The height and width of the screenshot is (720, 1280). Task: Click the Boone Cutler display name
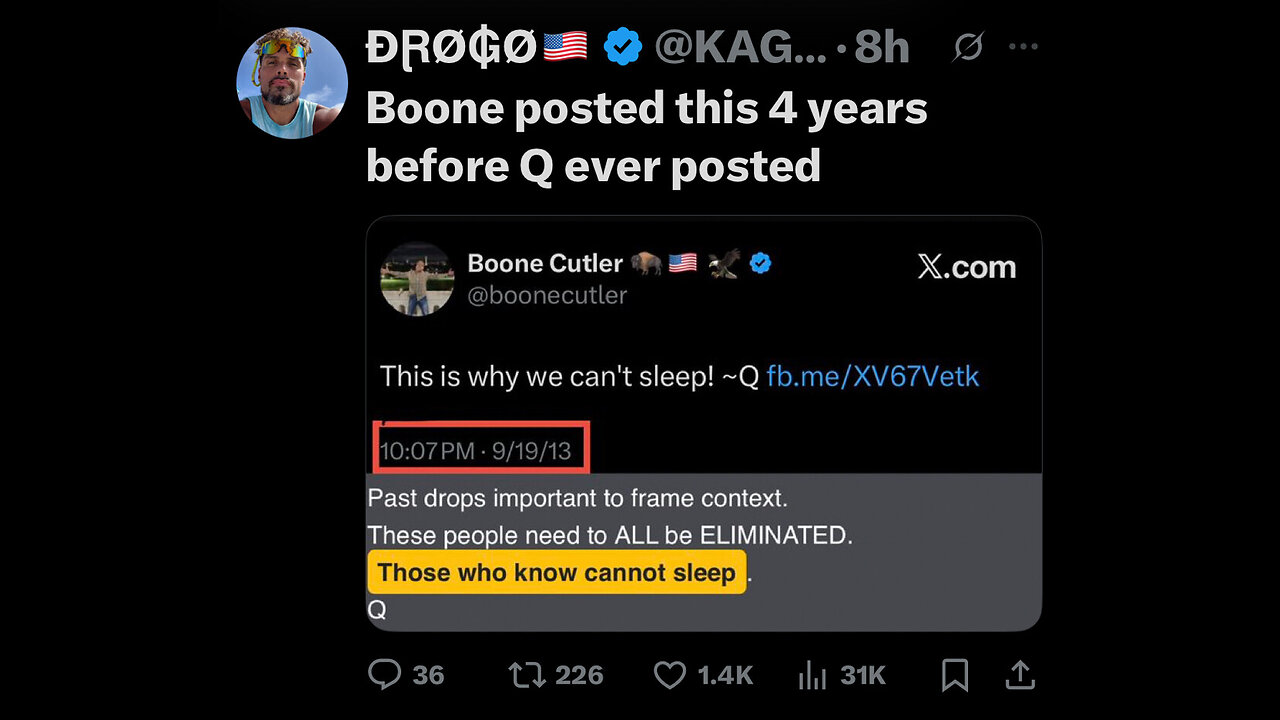click(x=545, y=263)
